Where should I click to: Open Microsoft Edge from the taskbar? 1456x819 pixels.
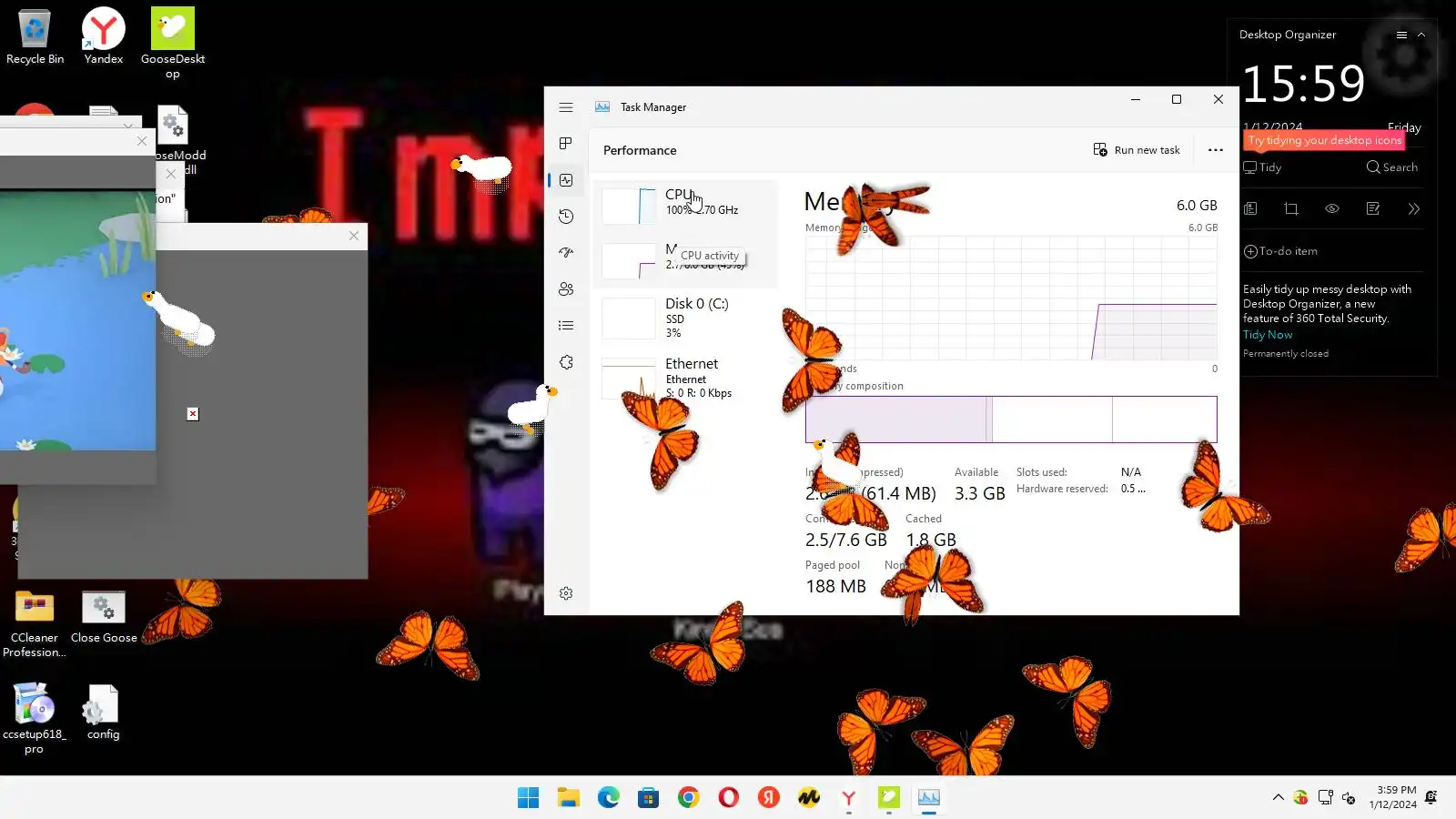coord(608,798)
